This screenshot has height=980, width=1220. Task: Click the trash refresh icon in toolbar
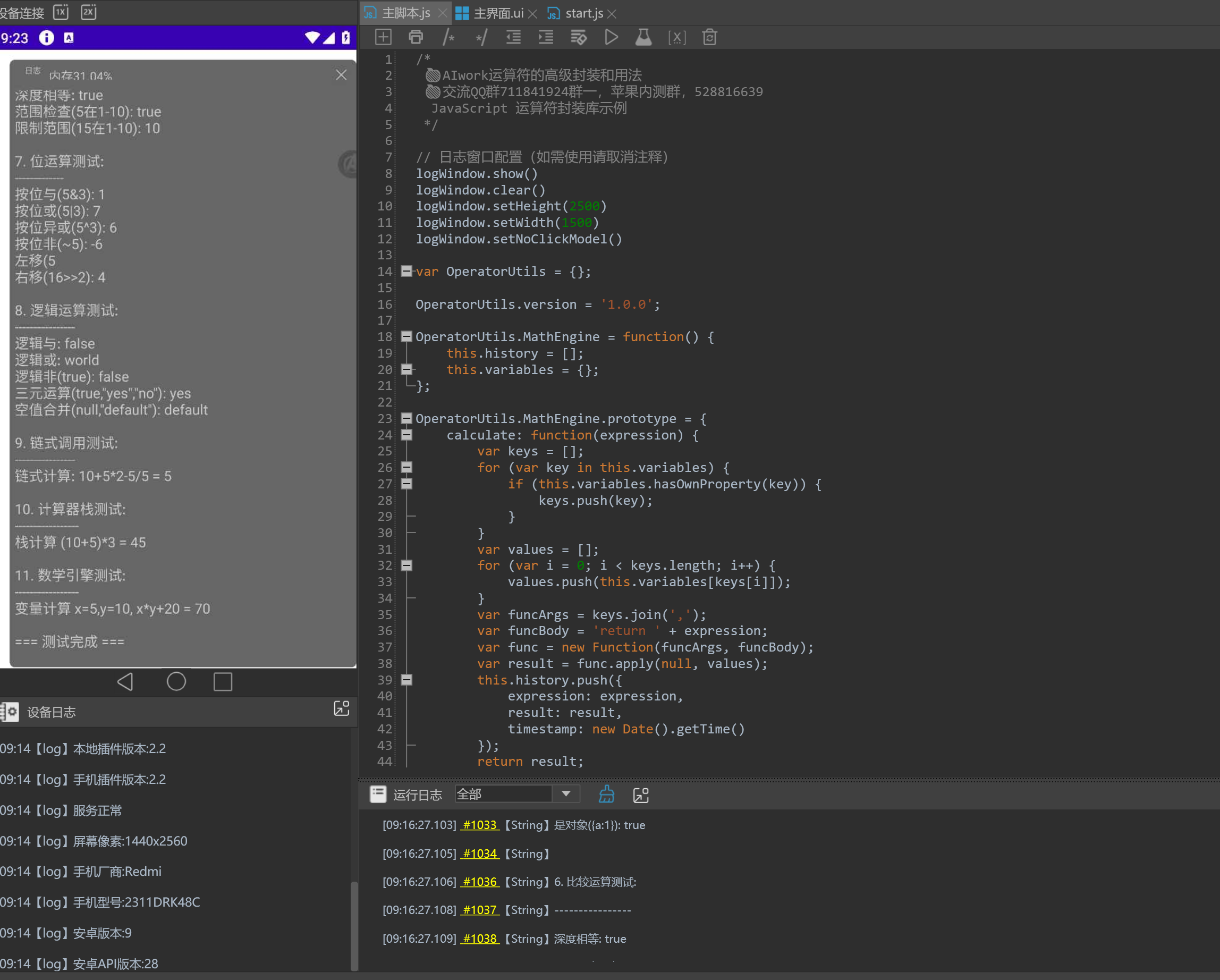pos(709,37)
